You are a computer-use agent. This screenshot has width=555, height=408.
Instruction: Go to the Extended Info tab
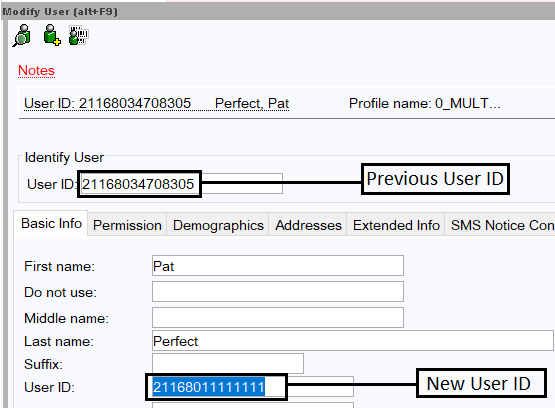(396, 225)
